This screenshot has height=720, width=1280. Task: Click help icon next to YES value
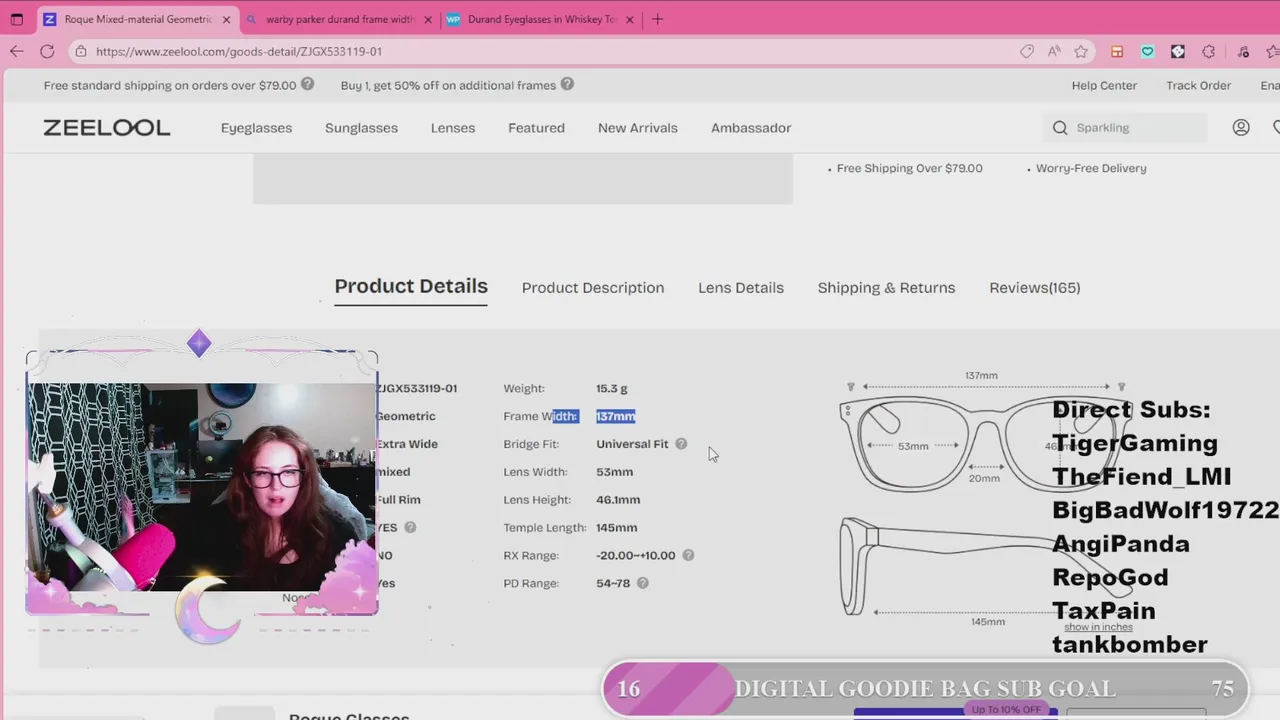point(410,527)
